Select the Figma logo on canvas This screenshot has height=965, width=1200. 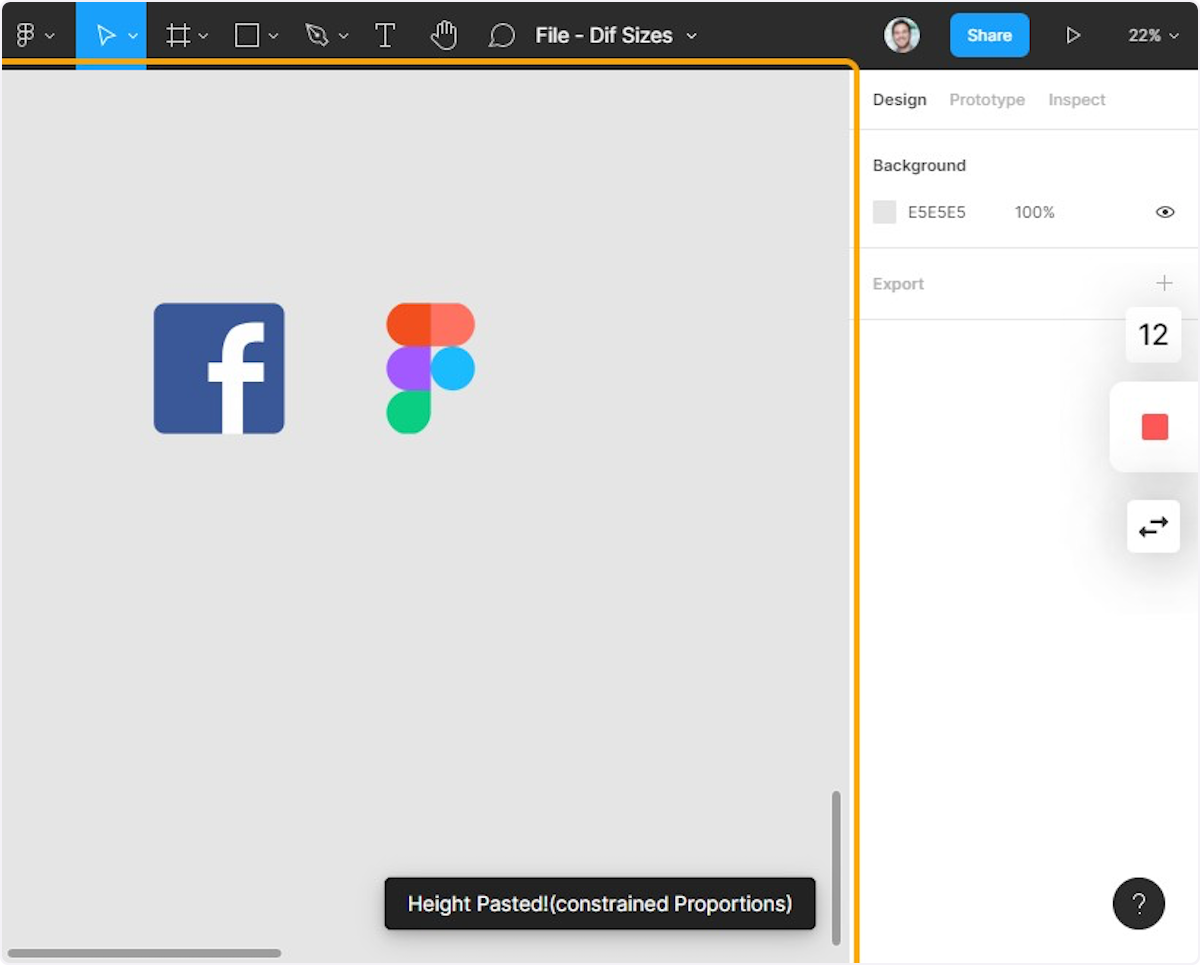pos(431,368)
